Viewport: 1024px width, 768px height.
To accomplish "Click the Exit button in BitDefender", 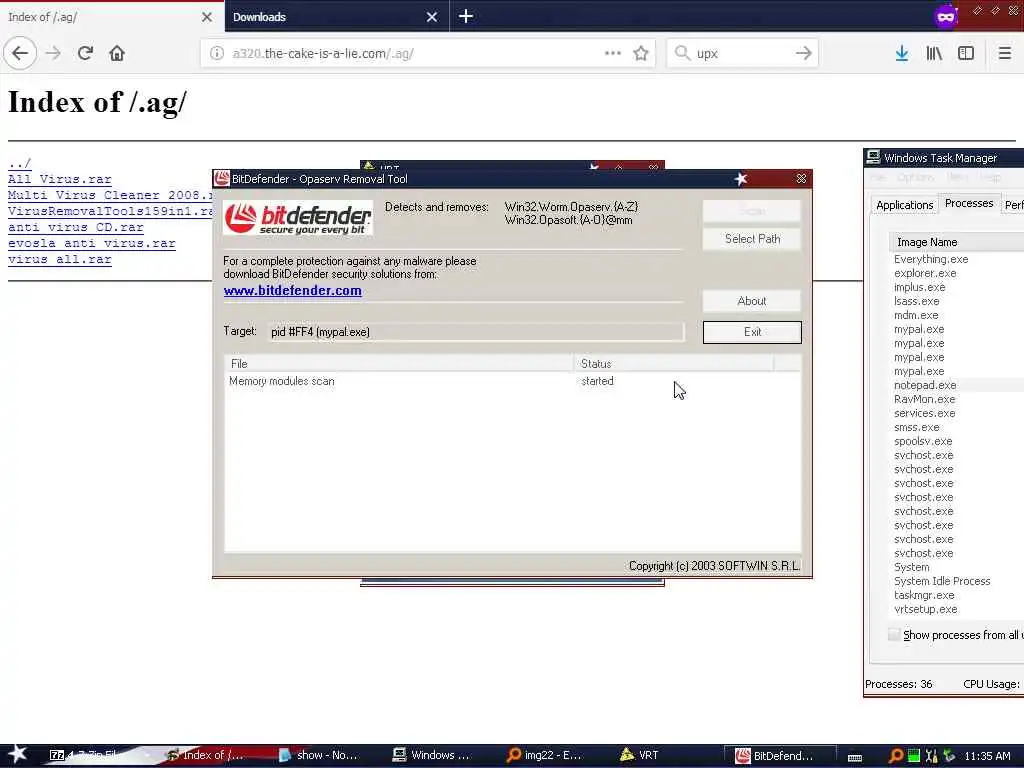I will pos(752,332).
